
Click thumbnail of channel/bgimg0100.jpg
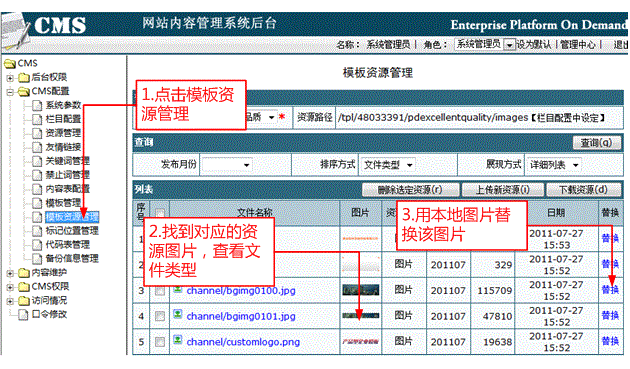(360, 290)
